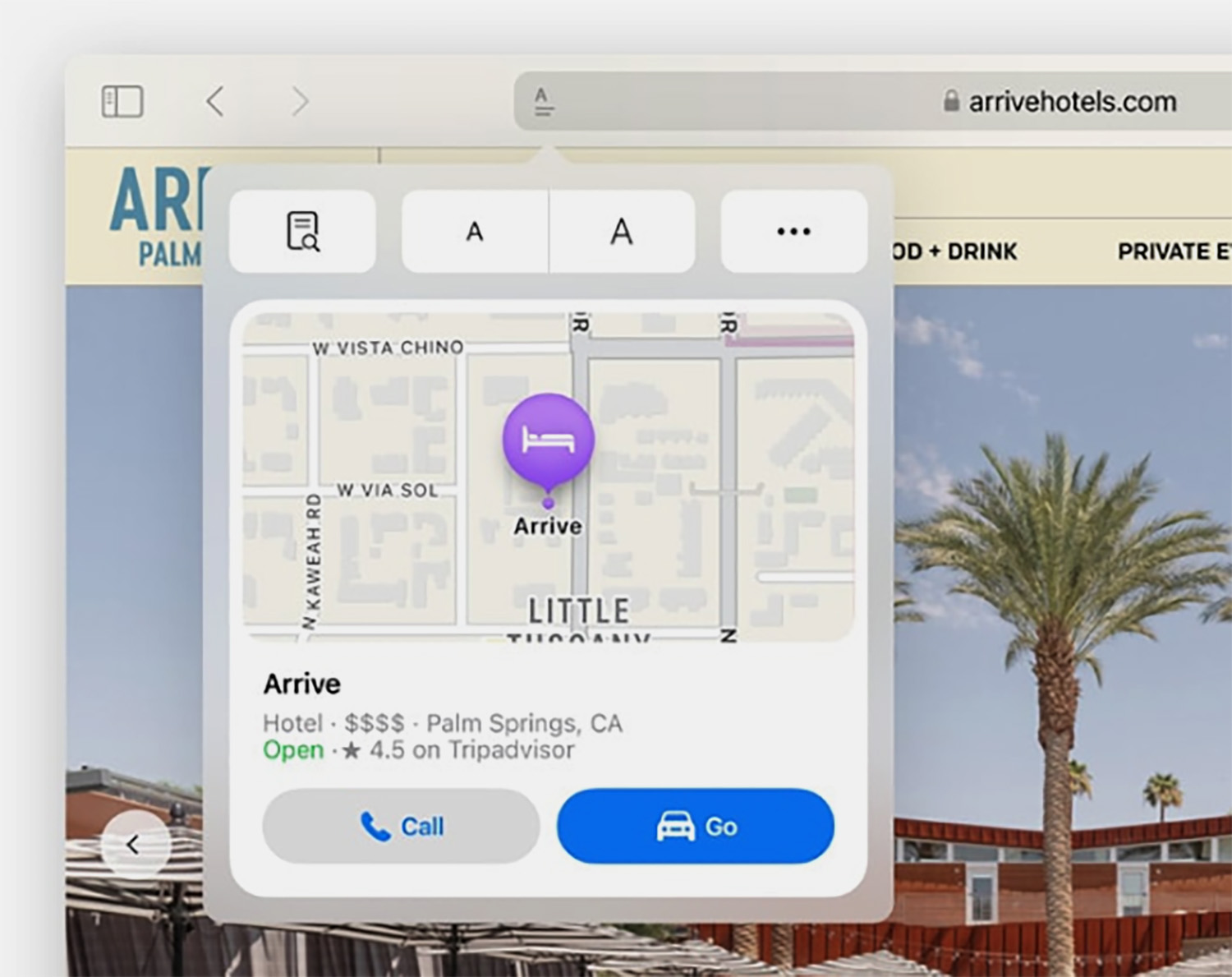Go forward to the next page
Viewport: 1232px width, 977px height.
(301, 102)
